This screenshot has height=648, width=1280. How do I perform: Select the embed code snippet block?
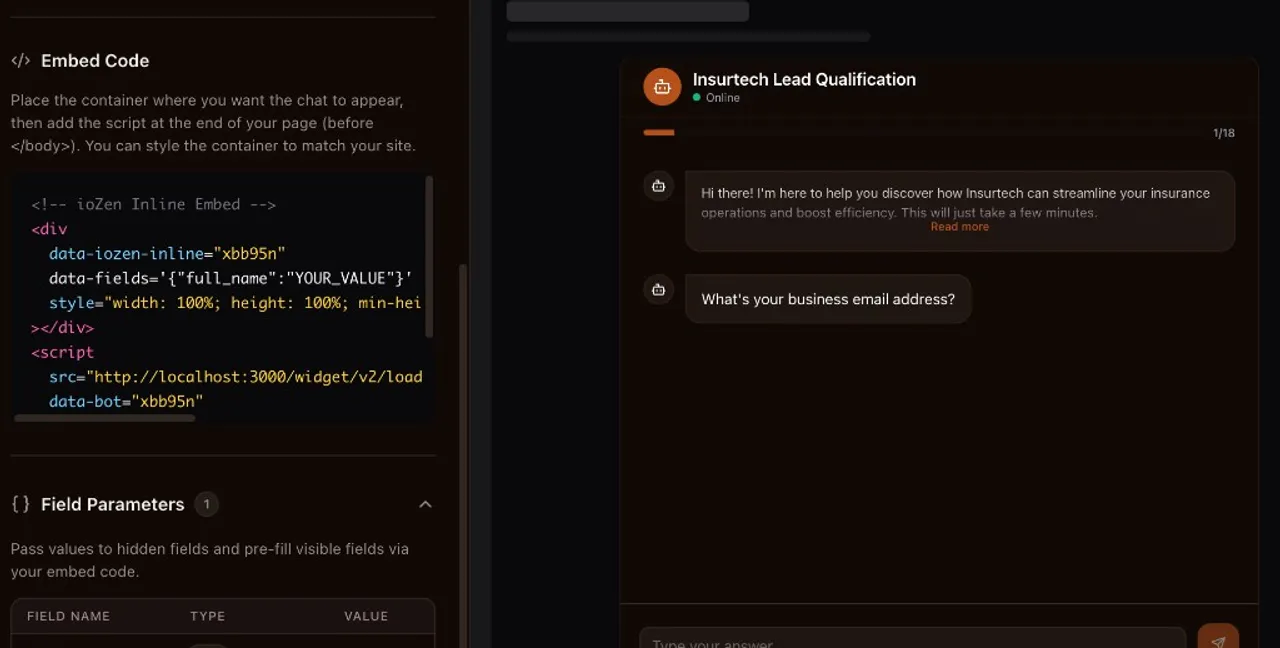click(222, 300)
